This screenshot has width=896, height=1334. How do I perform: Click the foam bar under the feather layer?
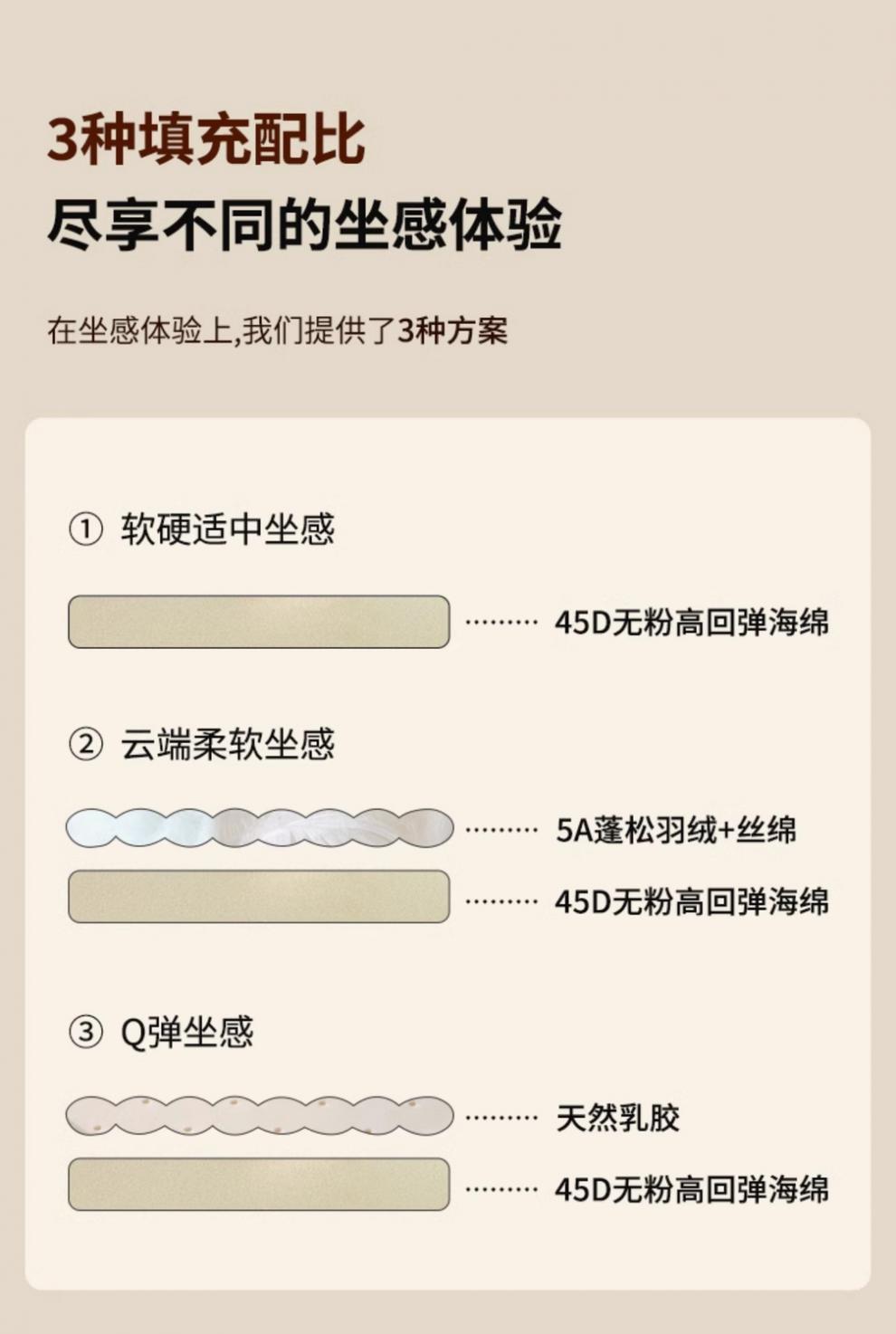[259, 897]
